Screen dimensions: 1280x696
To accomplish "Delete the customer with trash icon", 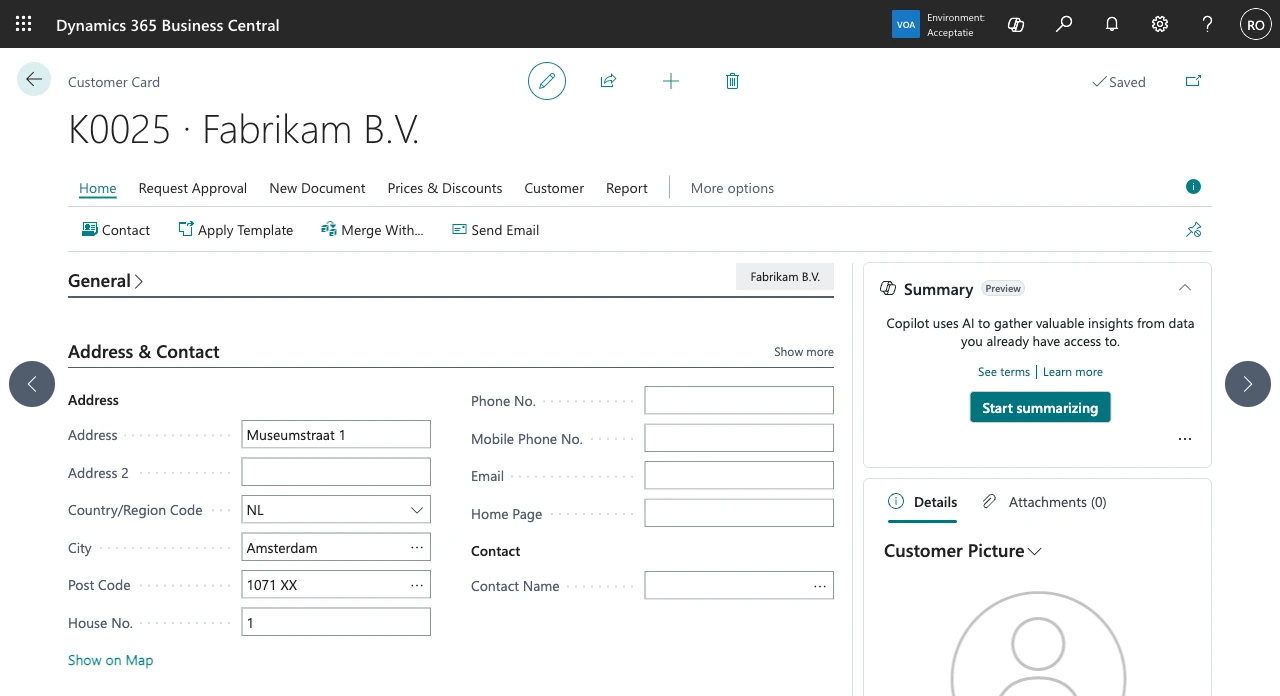I will 732,81.
